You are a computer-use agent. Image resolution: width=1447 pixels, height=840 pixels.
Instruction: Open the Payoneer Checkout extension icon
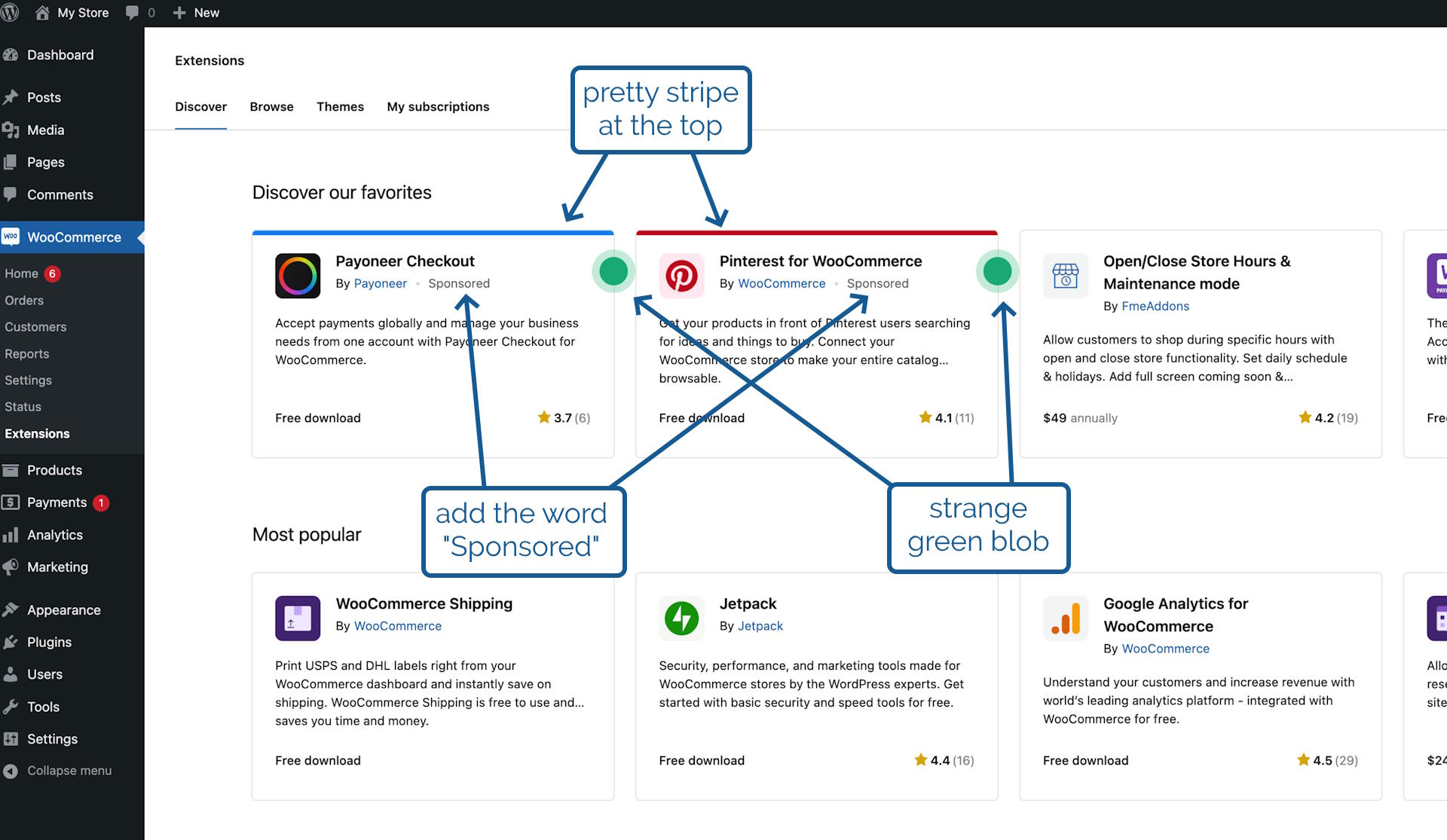(298, 276)
